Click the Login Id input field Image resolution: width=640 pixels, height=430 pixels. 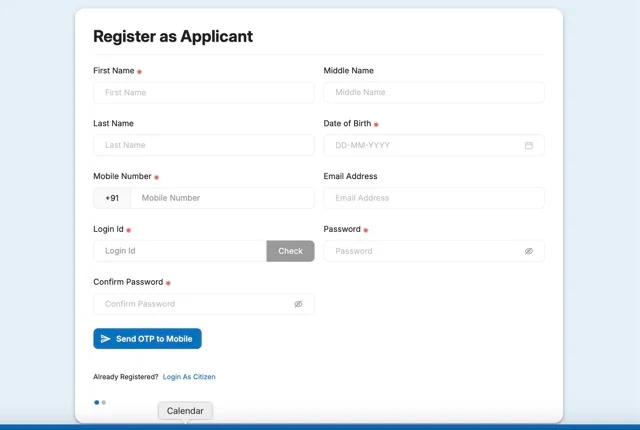(180, 251)
